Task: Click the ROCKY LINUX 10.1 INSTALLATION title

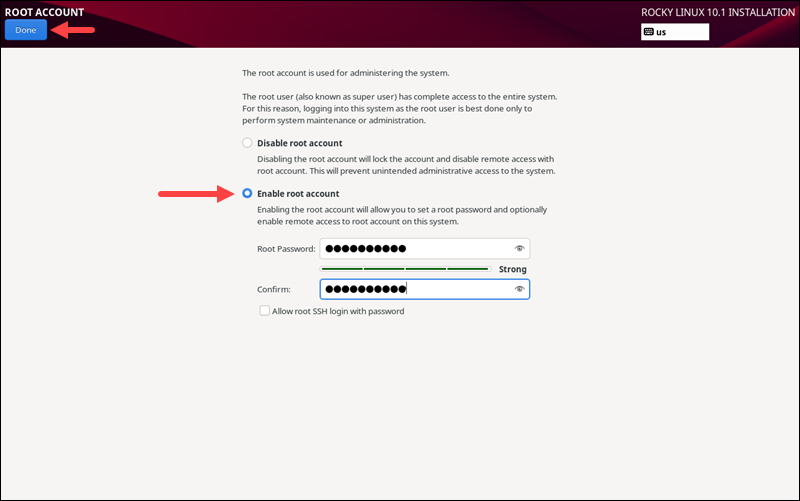Action: [x=717, y=12]
